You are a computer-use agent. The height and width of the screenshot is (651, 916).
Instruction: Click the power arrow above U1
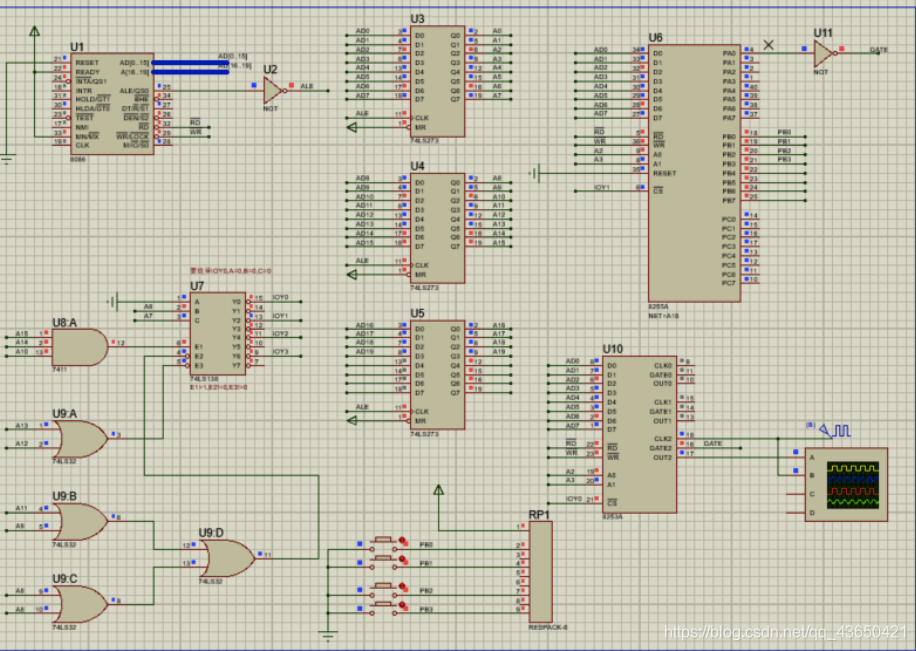click(x=34, y=31)
